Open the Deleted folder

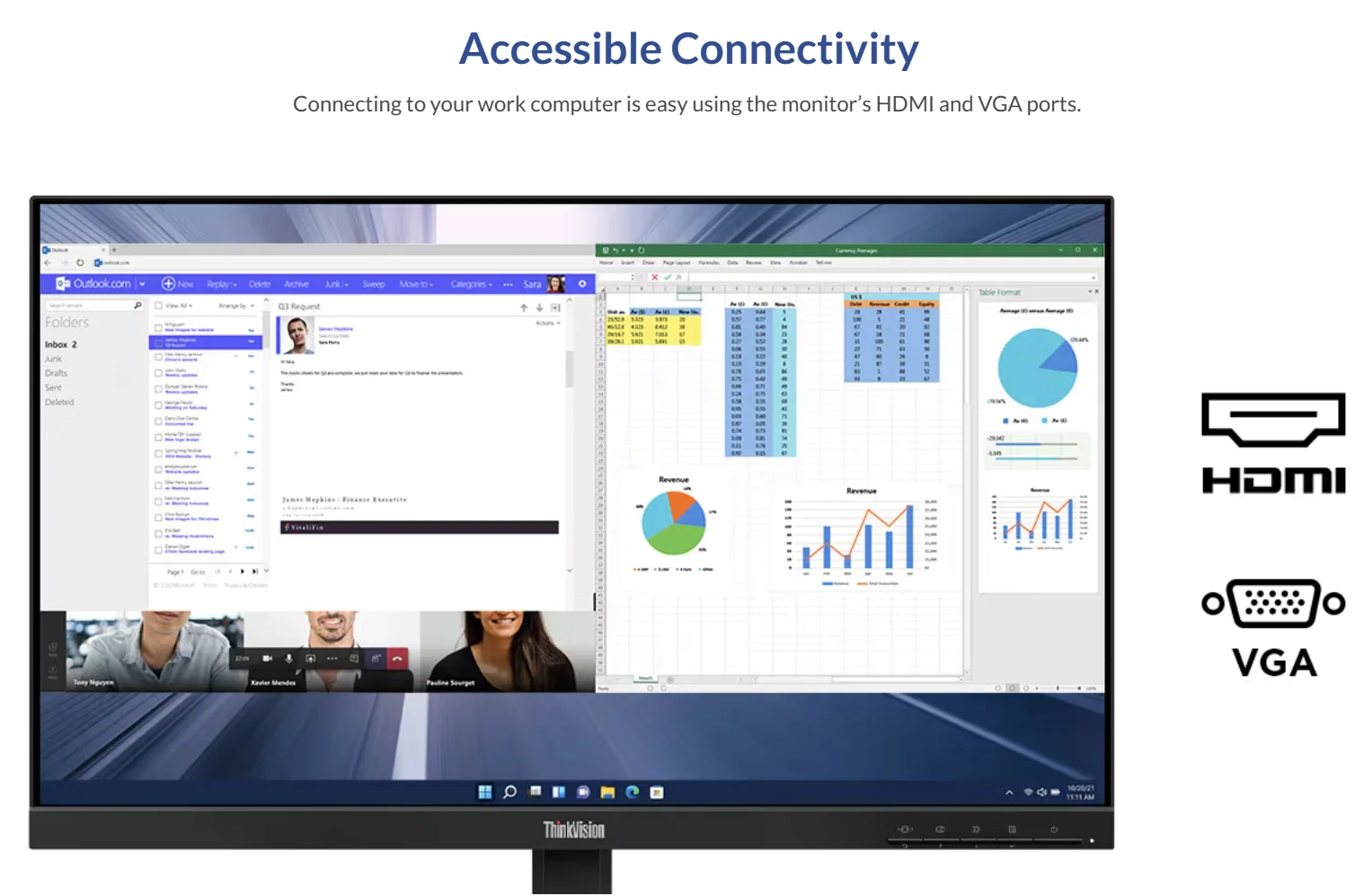(x=59, y=402)
